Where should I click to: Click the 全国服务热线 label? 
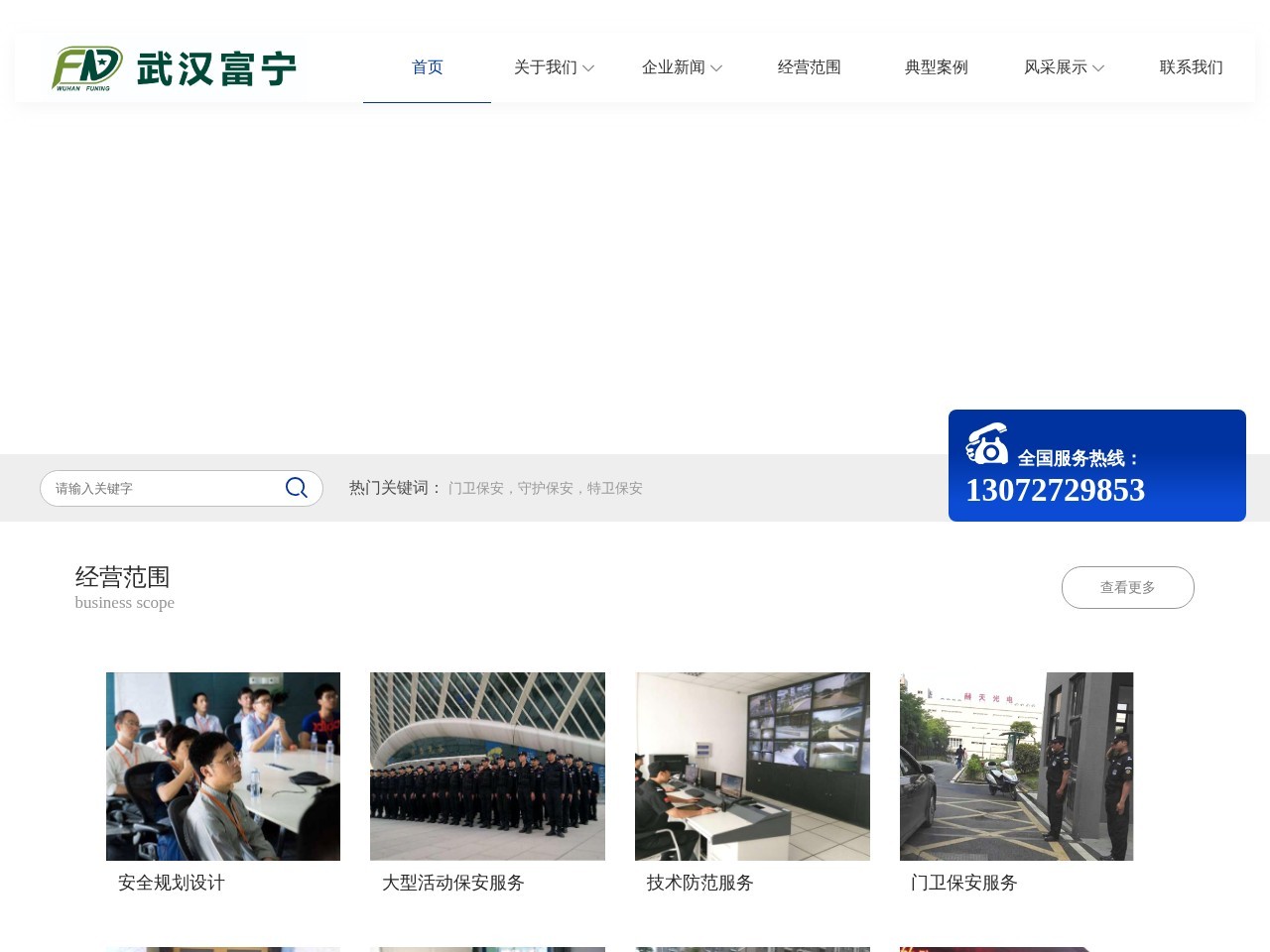1079,458
